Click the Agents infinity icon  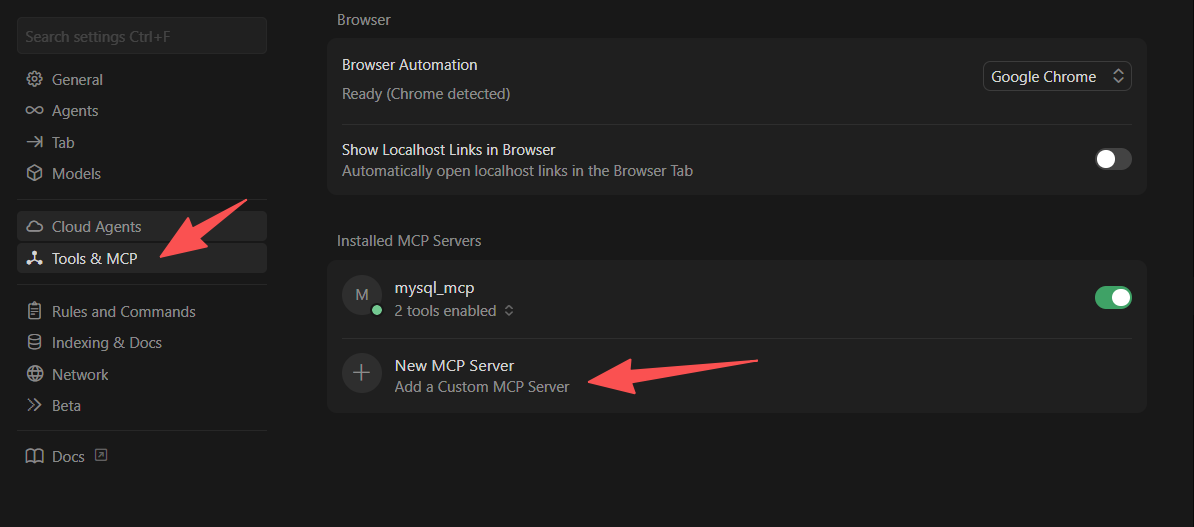click(x=35, y=111)
